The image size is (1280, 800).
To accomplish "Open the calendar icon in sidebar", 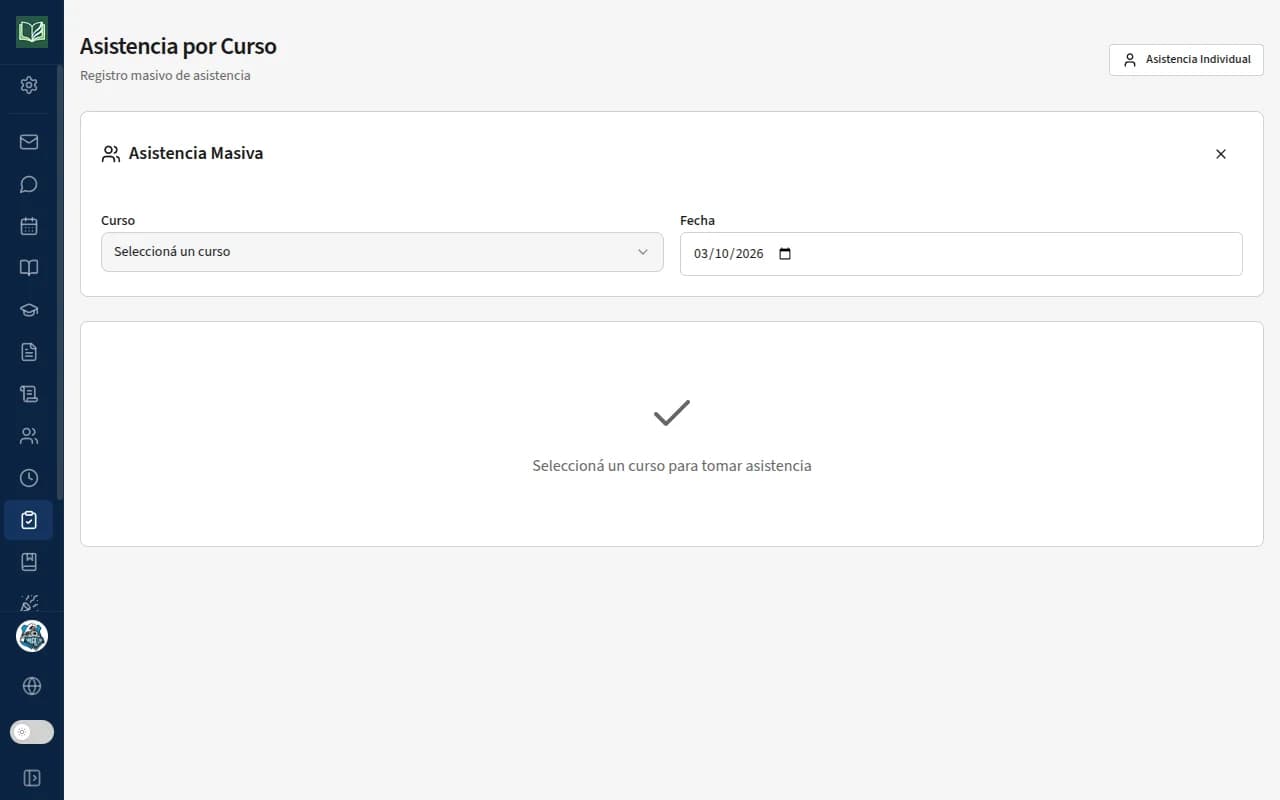I will click(29, 226).
